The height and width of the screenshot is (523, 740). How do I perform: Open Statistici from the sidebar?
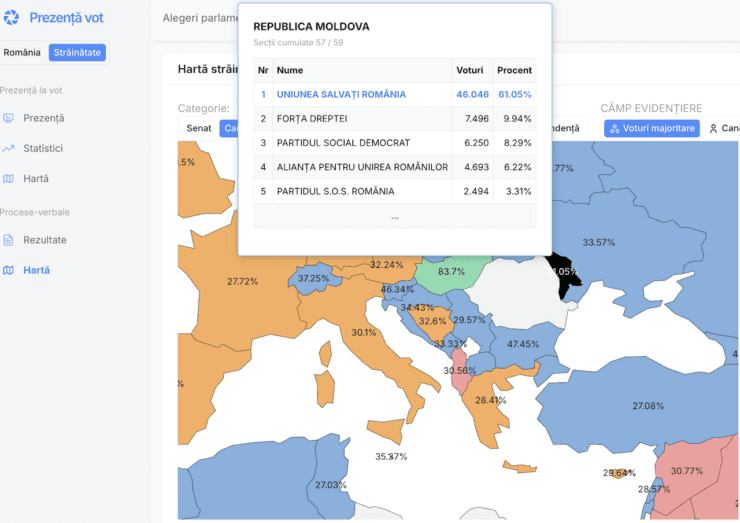43,148
